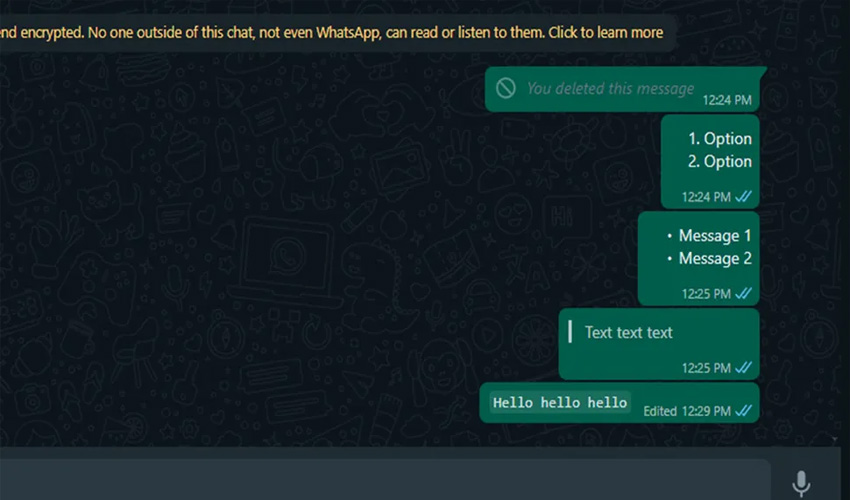Click the read ticks beside the 12:29 PM timestamp

(x=743, y=411)
